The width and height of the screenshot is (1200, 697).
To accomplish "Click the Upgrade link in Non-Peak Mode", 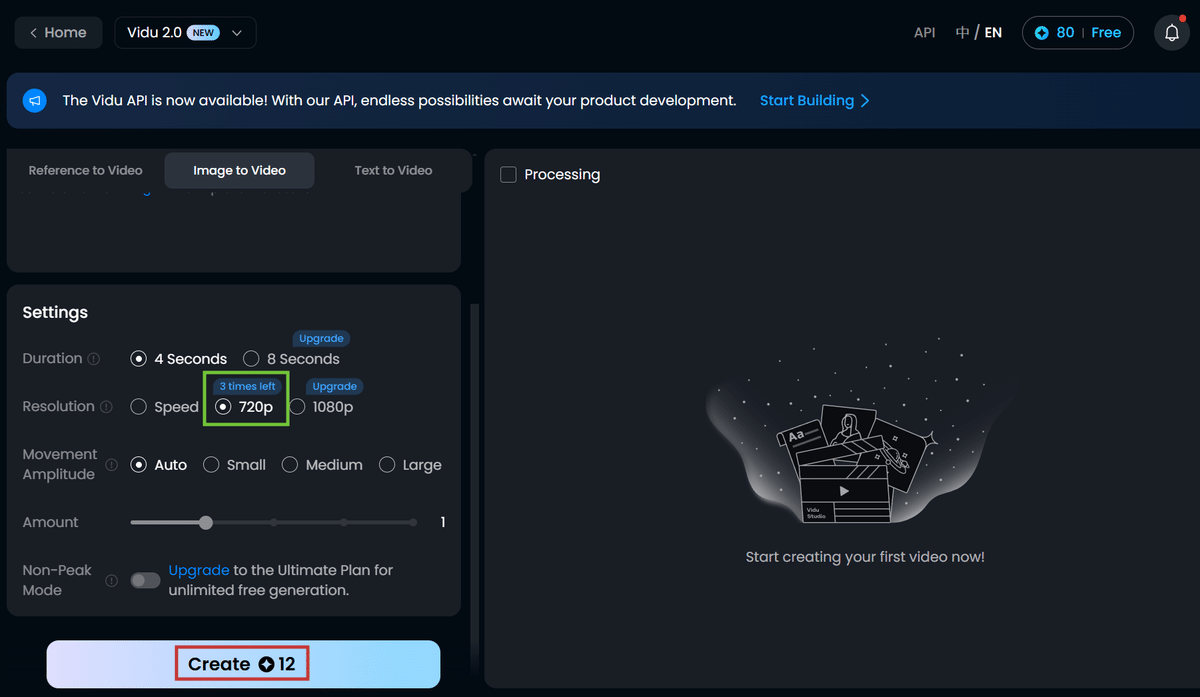I will point(199,571).
